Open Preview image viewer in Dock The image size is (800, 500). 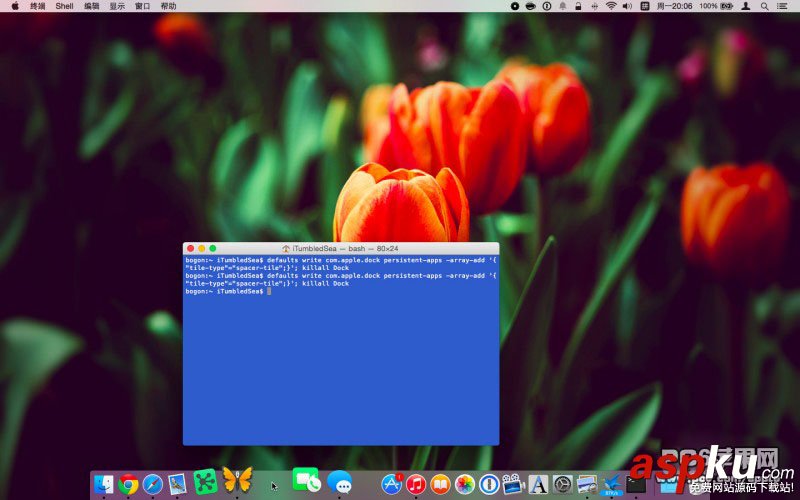click(587, 484)
